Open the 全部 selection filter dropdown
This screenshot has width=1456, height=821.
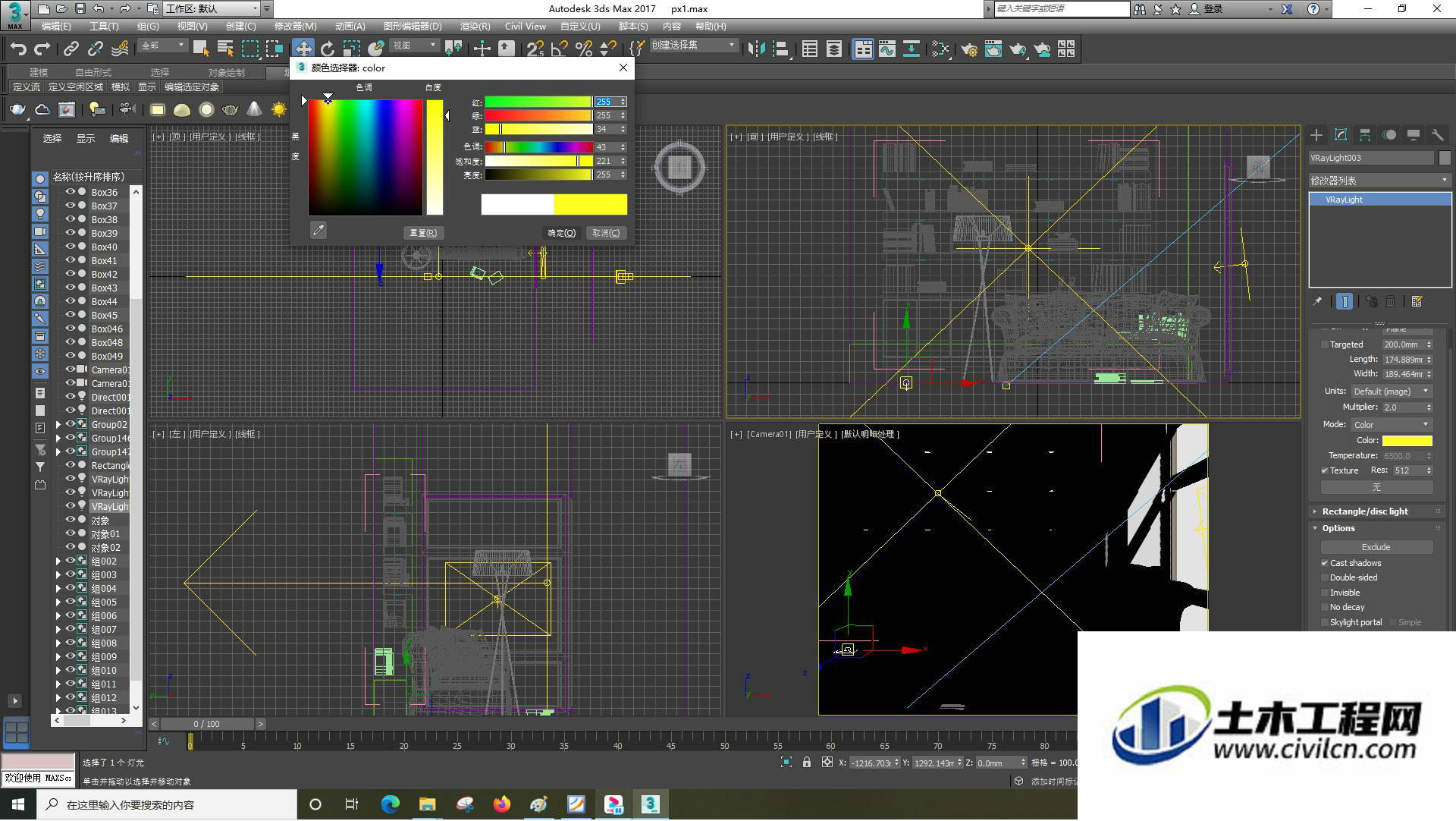point(162,46)
